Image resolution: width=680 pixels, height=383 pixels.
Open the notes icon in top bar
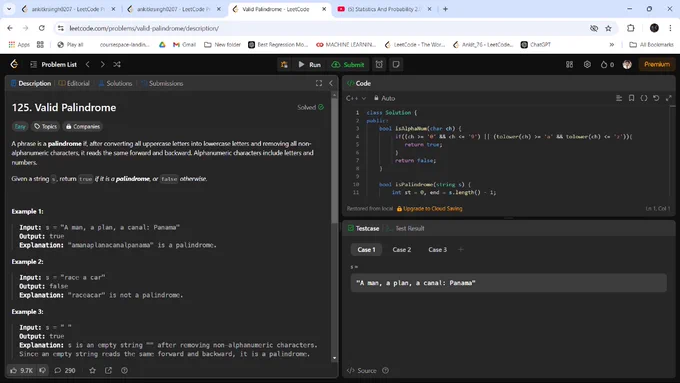[396, 64]
